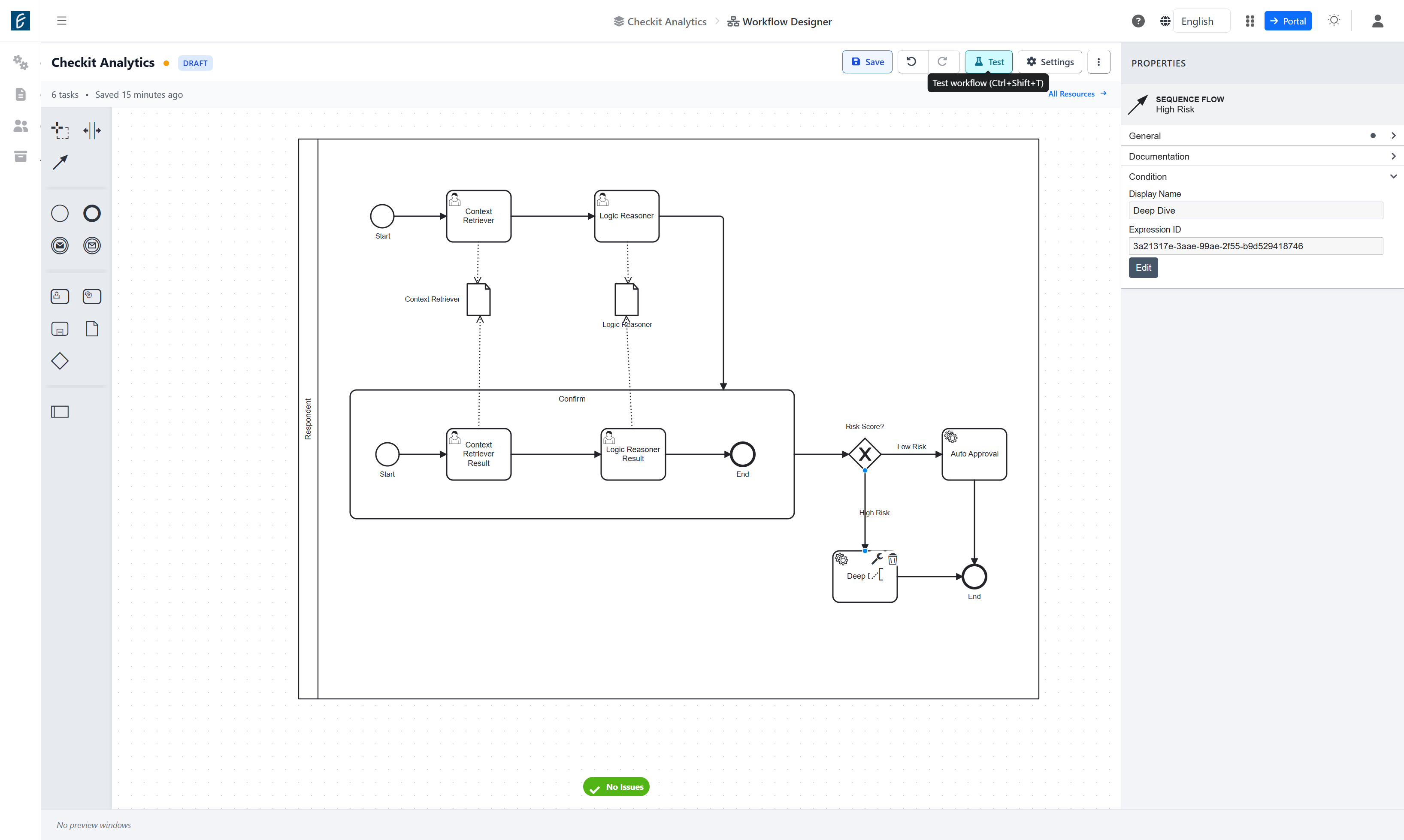This screenshot has width=1404, height=840.
Task: Pick the message intermediate event in the palette
Action: (92, 246)
